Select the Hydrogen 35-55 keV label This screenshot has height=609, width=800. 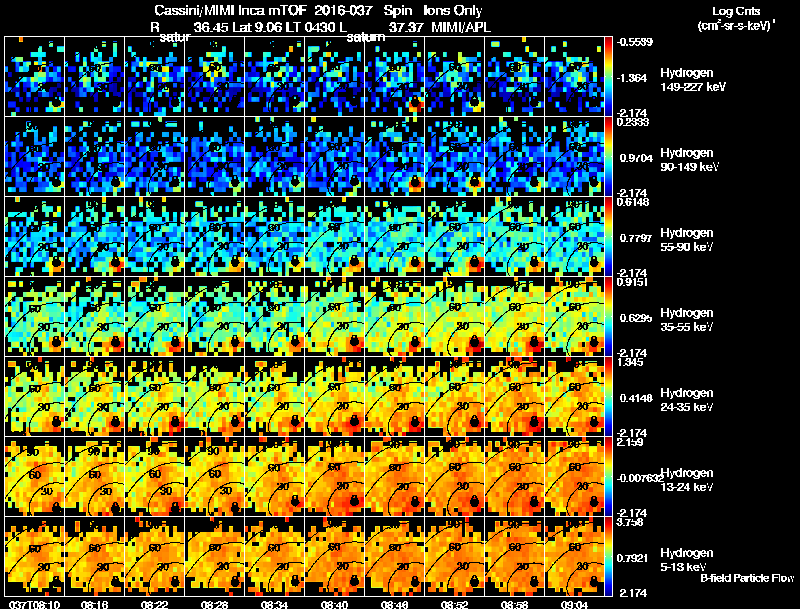point(687,320)
